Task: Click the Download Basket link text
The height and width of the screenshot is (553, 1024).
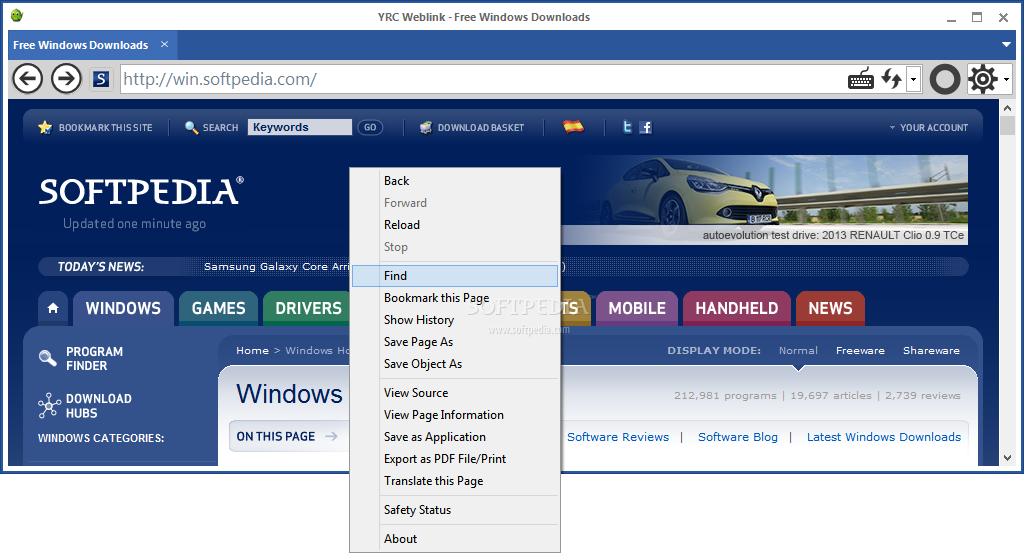Action: click(481, 127)
